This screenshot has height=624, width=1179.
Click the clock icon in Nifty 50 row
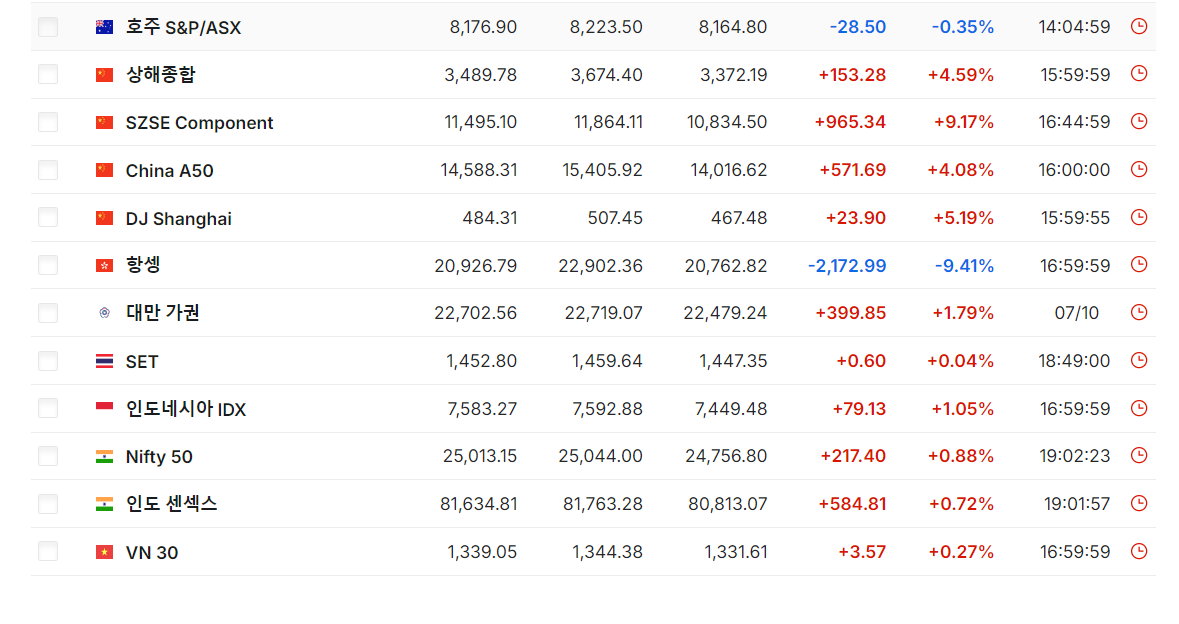tap(1139, 456)
